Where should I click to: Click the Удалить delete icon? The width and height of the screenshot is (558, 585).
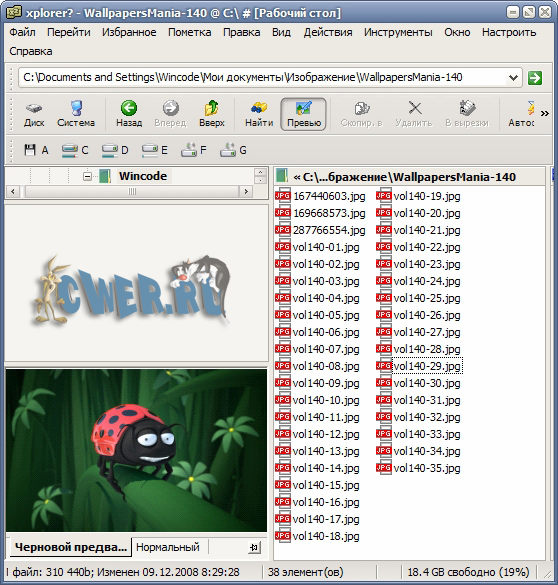[x=414, y=115]
